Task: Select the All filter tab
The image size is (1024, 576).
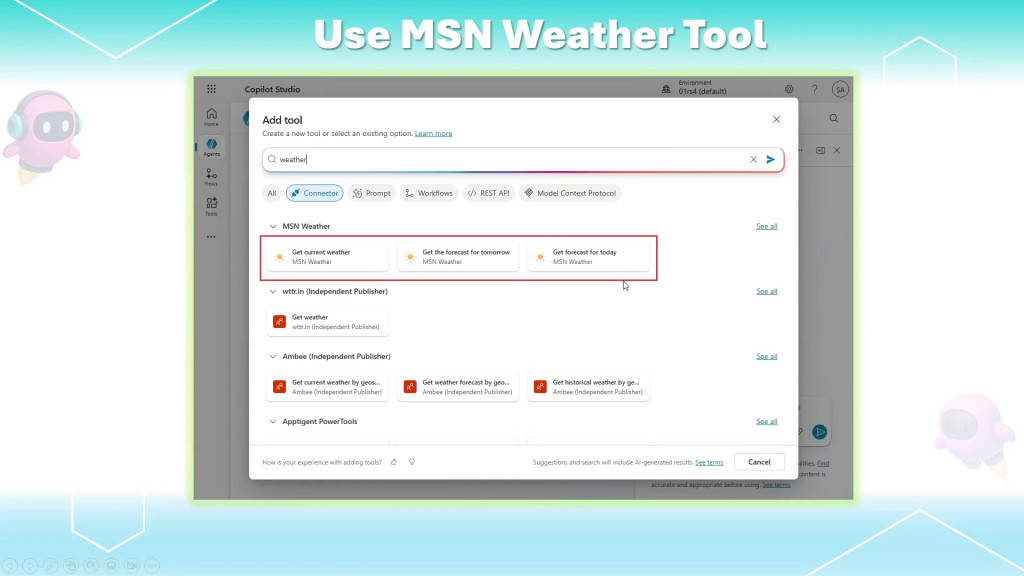Action: pos(272,193)
